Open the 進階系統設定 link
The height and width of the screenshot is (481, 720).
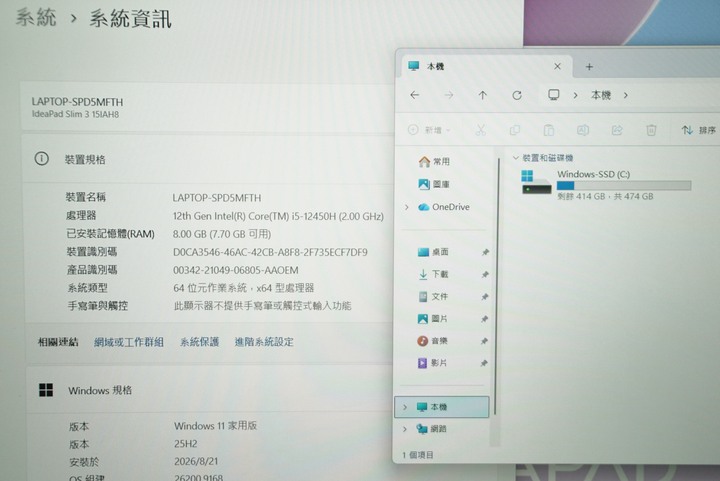[264, 342]
